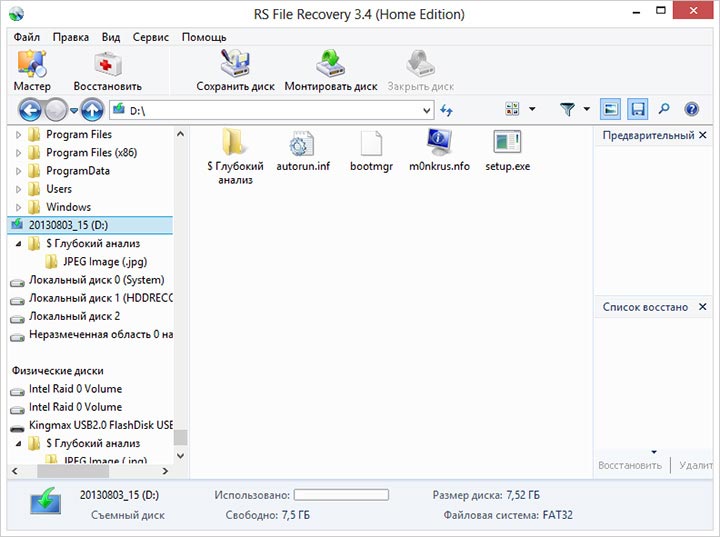Collapse $ Глубокий анализ under D: drive
The height and width of the screenshot is (537, 720).
click(x=18, y=244)
